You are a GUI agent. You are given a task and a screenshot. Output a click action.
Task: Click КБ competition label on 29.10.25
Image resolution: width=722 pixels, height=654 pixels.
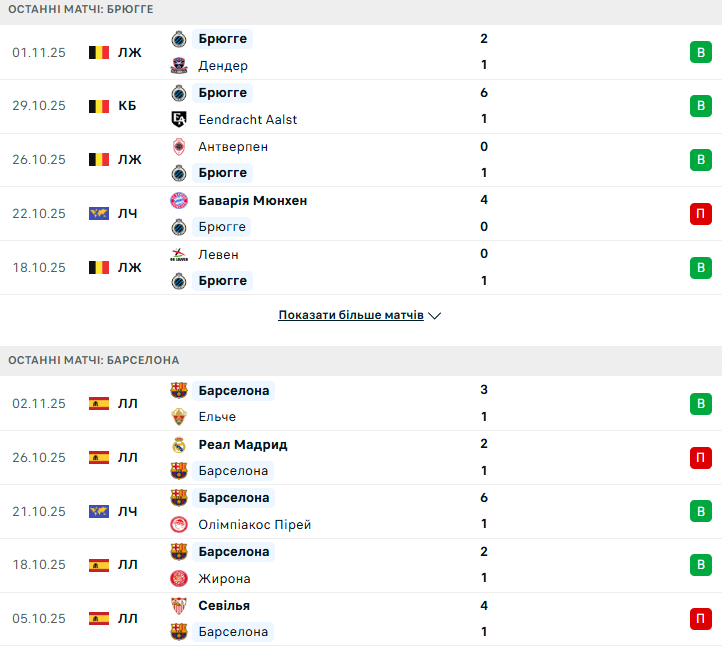point(127,106)
